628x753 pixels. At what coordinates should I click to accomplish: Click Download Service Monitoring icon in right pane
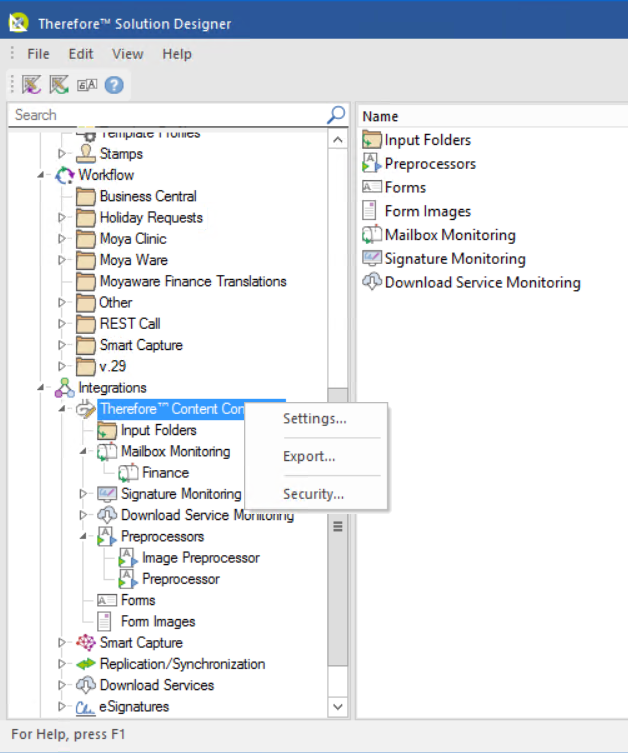(372, 282)
